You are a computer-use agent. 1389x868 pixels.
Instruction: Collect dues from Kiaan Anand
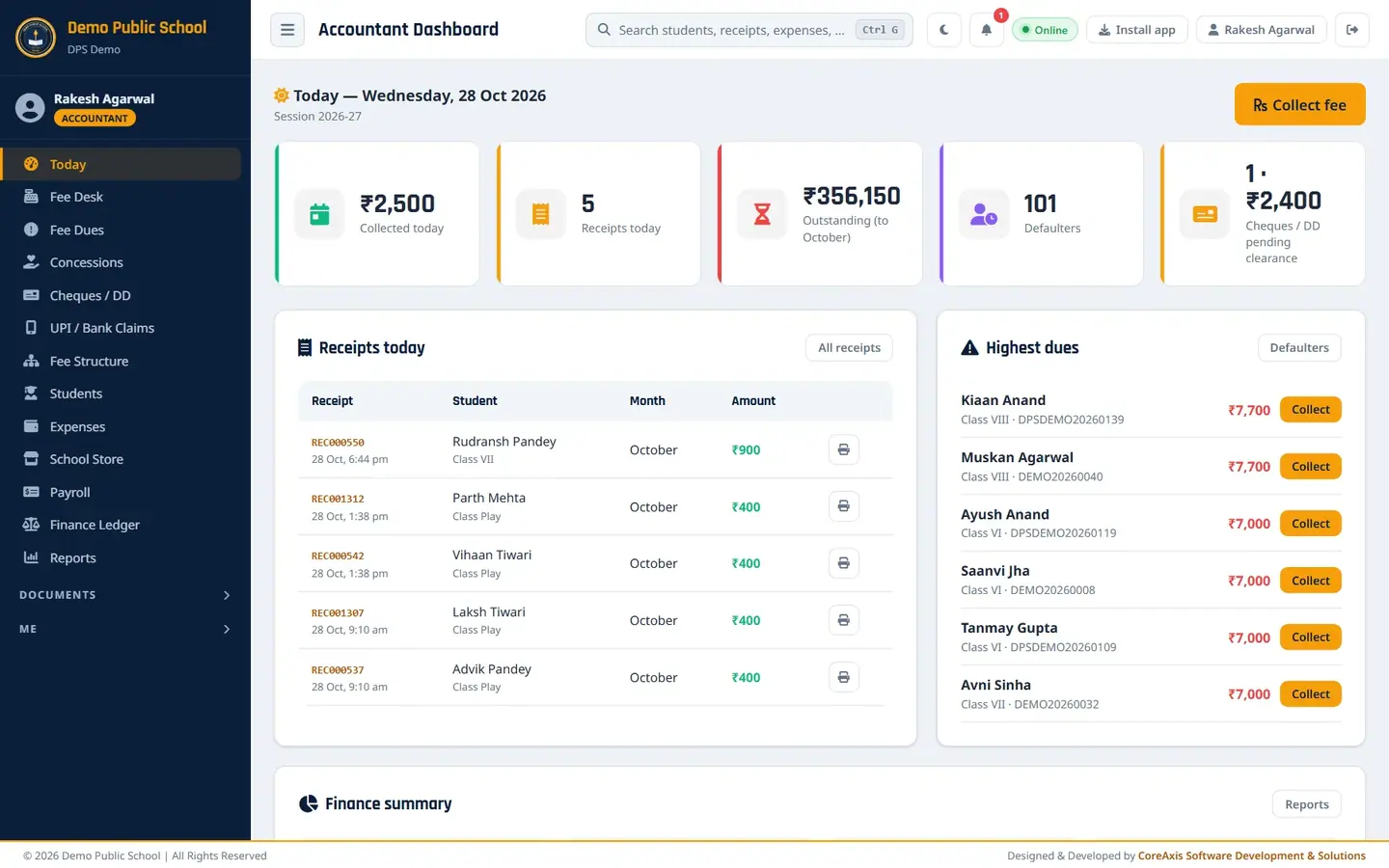pyautogui.click(x=1310, y=410)
